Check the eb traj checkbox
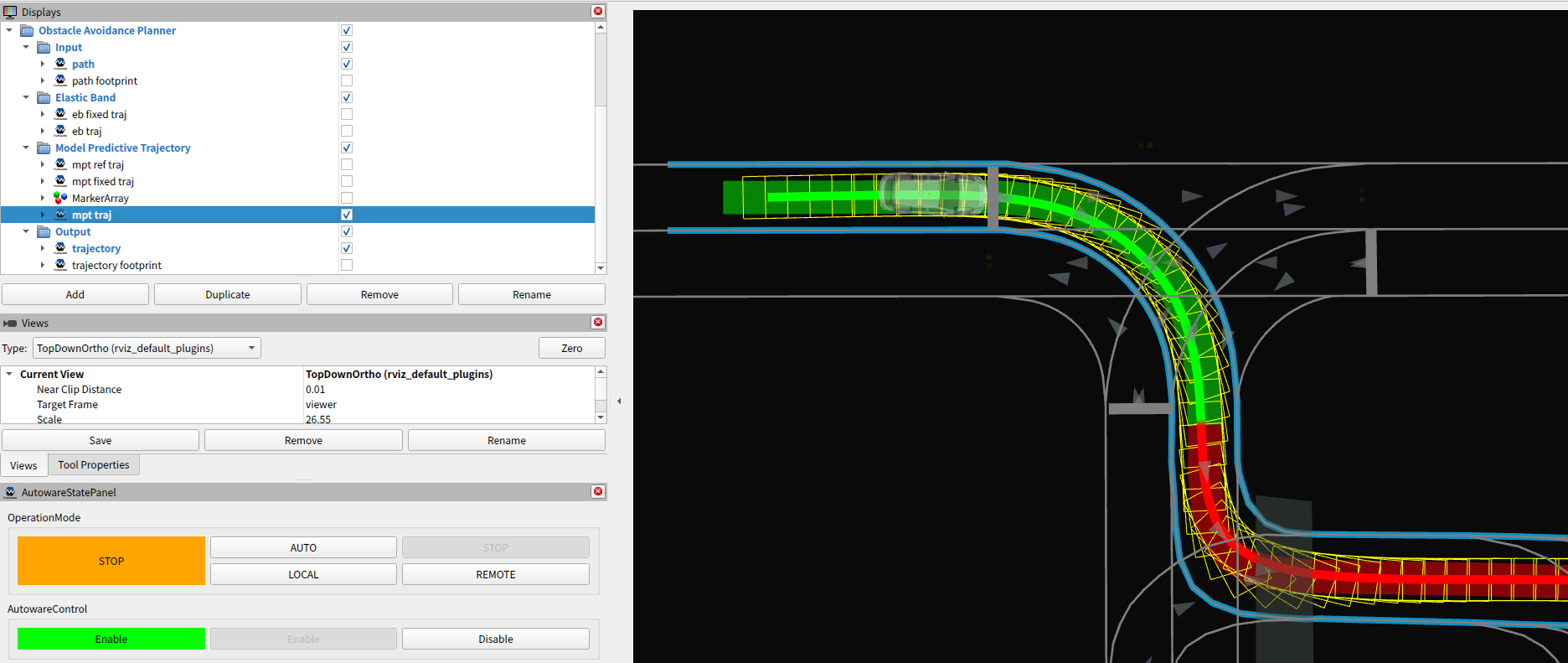 347,131
